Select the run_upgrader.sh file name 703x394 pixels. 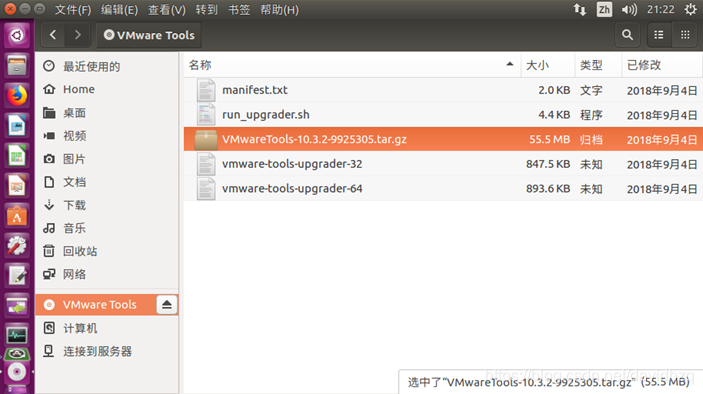coord(265,115)
